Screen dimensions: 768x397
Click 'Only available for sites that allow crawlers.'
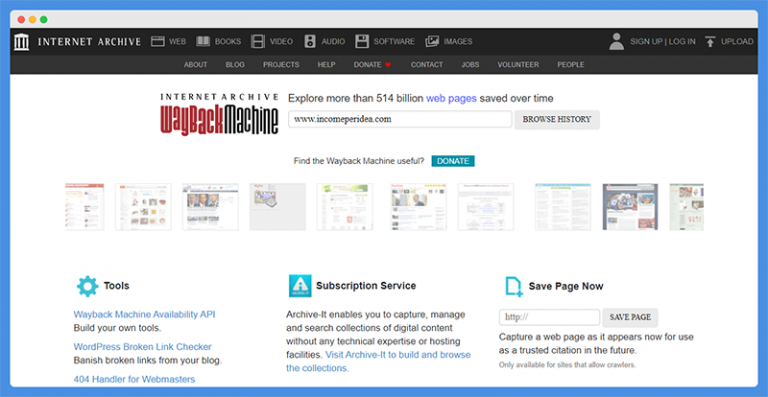click(567, 365)
